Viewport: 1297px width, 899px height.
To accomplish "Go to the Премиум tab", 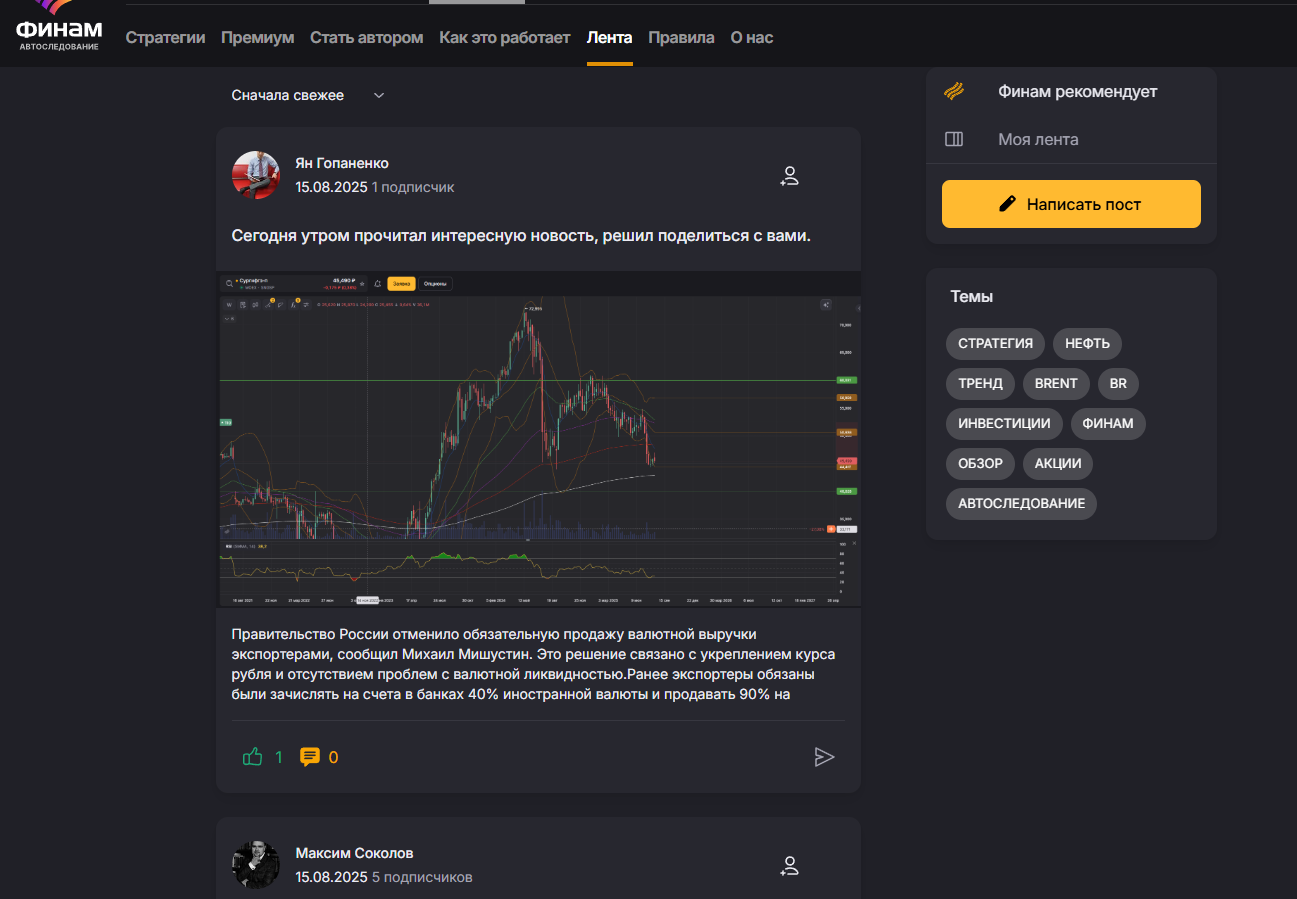I will (x=258, y=38).
